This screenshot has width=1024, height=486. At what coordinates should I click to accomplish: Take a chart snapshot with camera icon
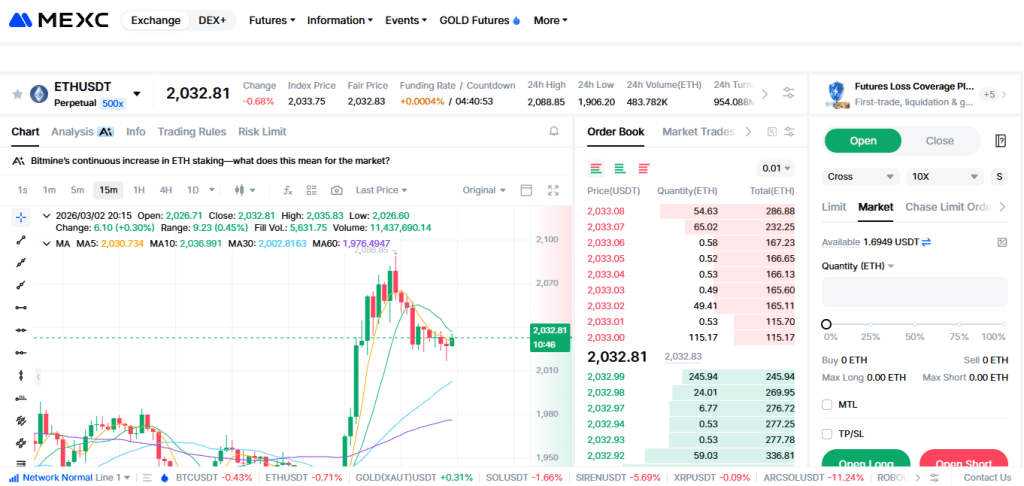click(x=336, y=190)
